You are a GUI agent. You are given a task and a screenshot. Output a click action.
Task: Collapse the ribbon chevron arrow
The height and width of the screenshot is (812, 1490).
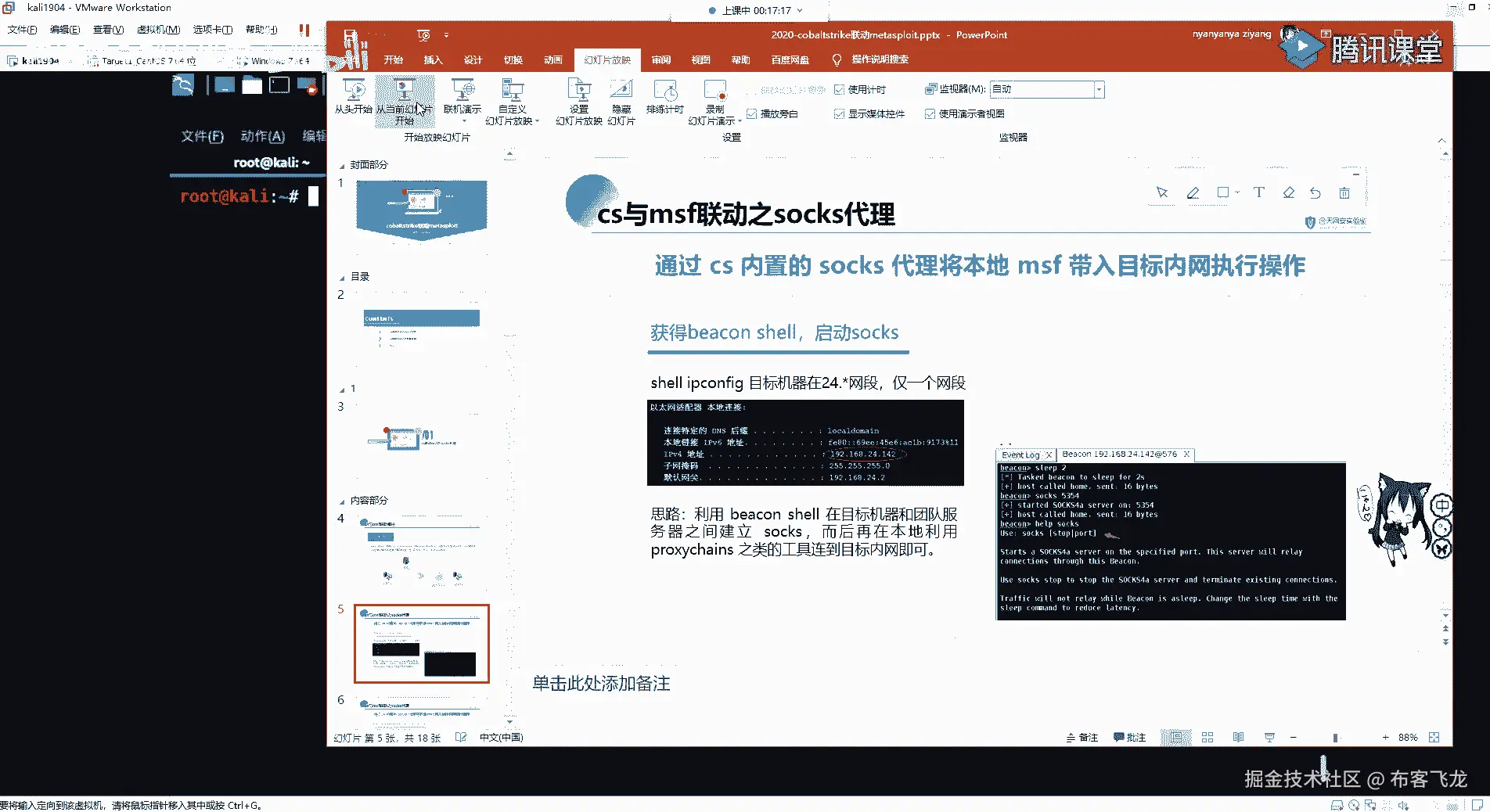1441,140
